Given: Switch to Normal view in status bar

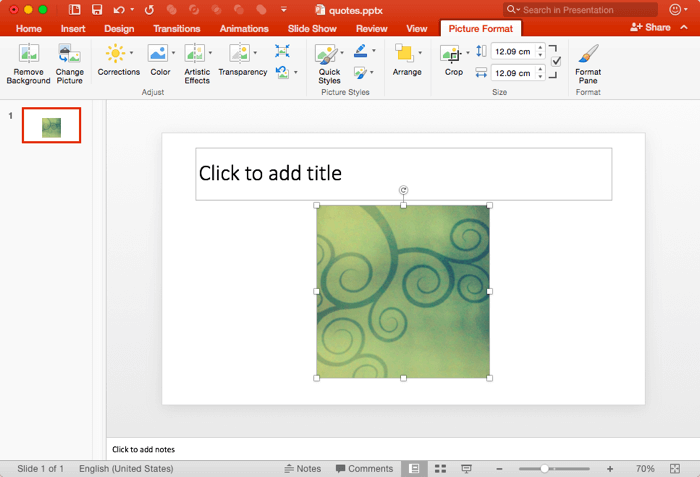Looking at the screenshot, I should [414, 469].
